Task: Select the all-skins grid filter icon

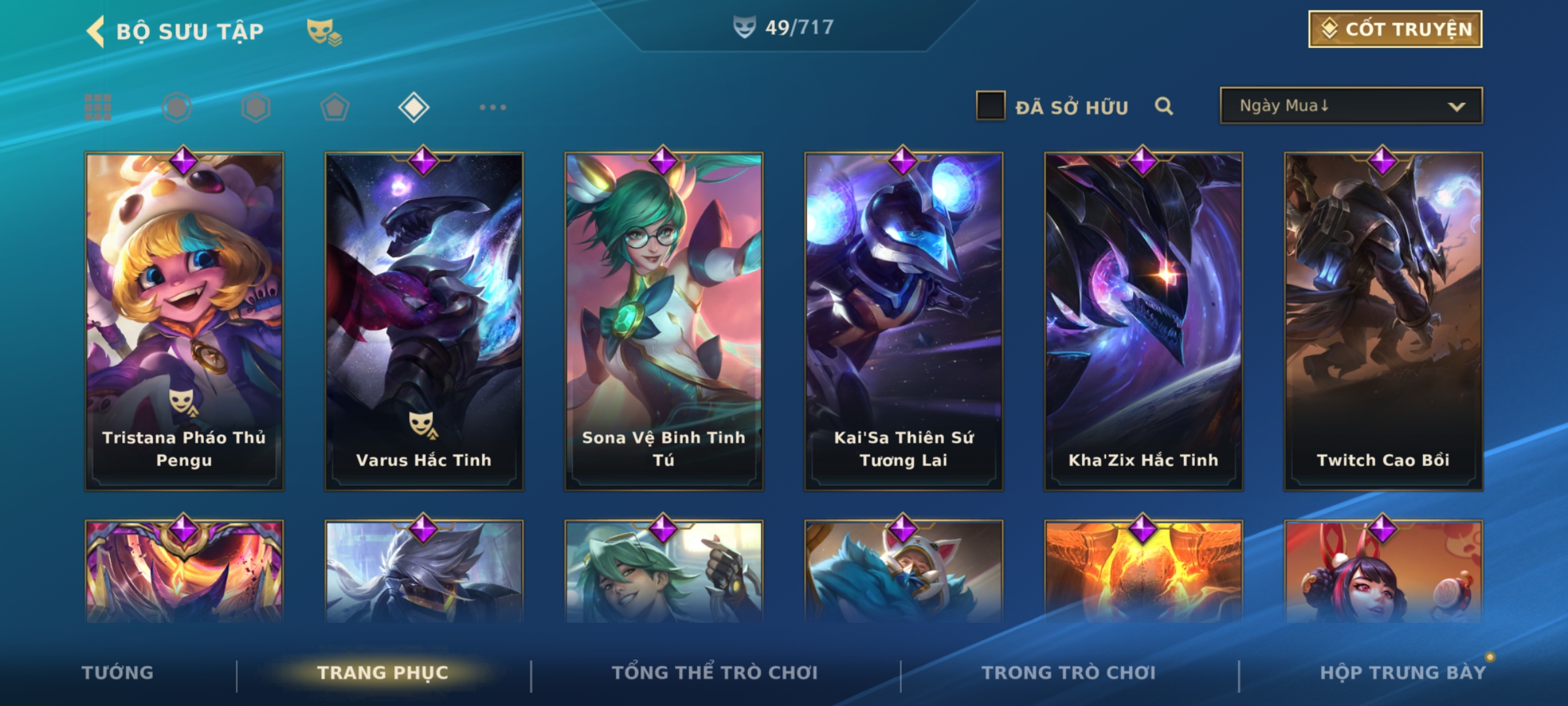Action: coord(98,107)
